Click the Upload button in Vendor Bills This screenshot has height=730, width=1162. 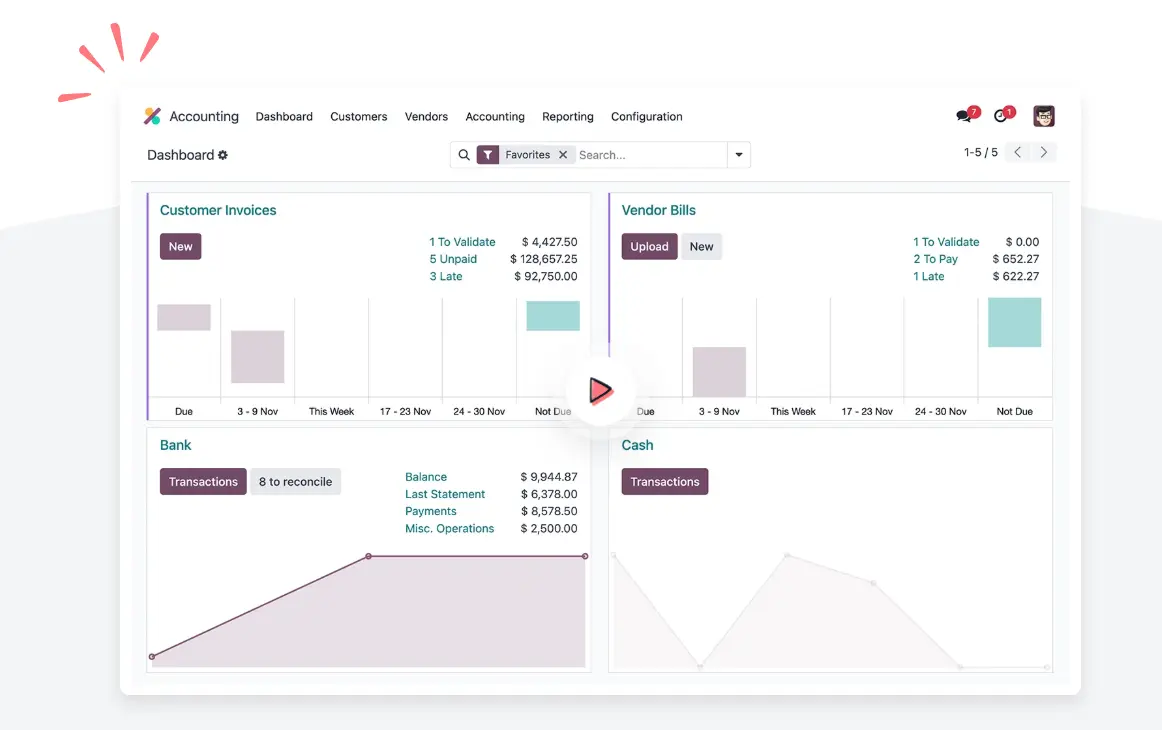[649, 247]
